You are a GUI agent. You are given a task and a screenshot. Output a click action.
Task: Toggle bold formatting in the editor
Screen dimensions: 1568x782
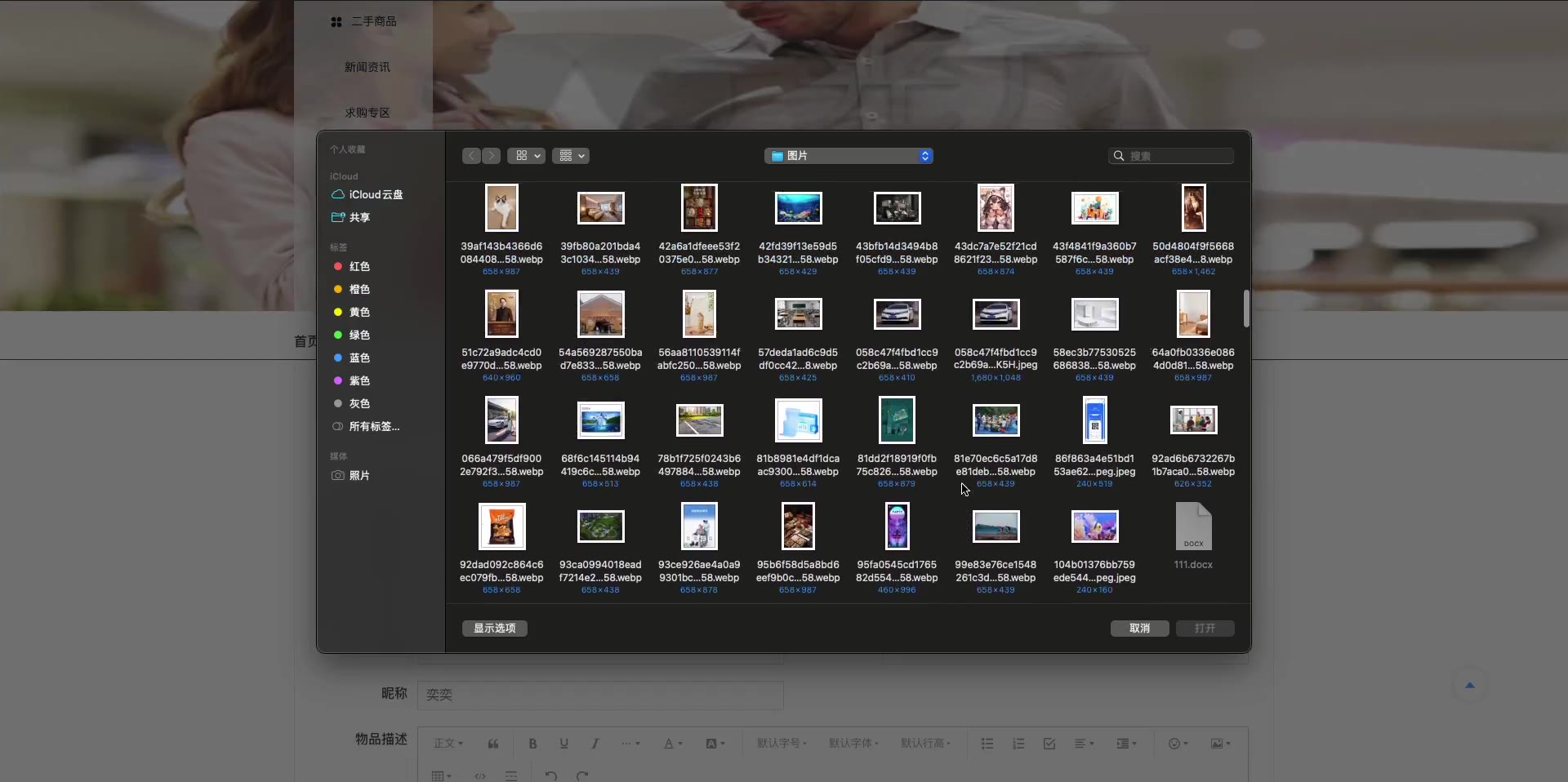(x=532, y=744)
